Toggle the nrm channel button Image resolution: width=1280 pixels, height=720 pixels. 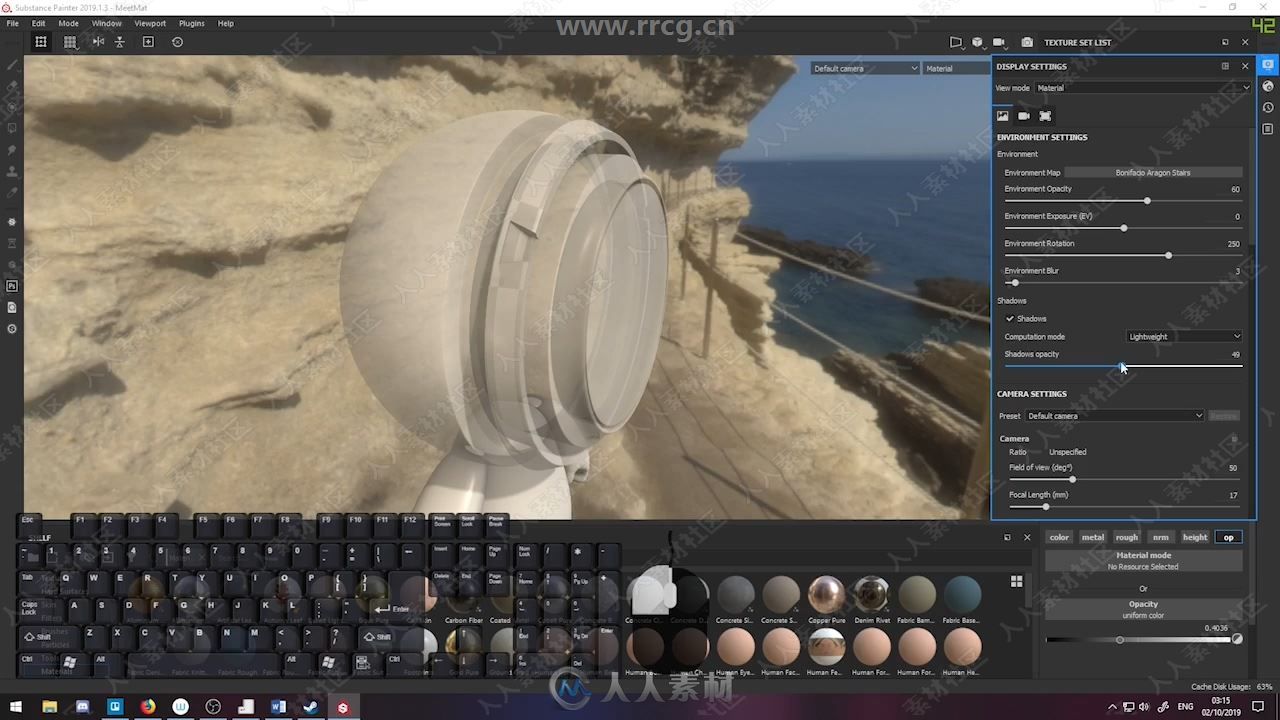tap(1161, 537)
